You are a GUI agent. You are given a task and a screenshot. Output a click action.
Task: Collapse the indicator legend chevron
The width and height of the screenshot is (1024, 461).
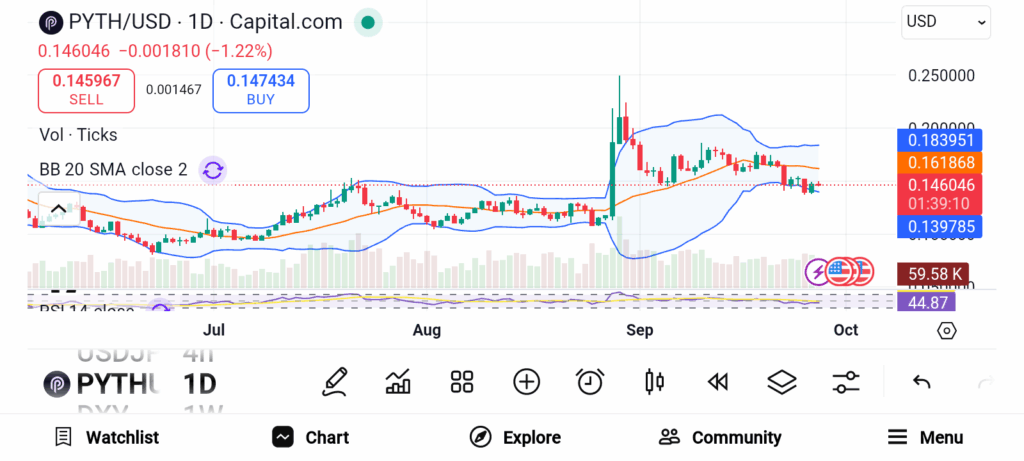pos(58,210)
